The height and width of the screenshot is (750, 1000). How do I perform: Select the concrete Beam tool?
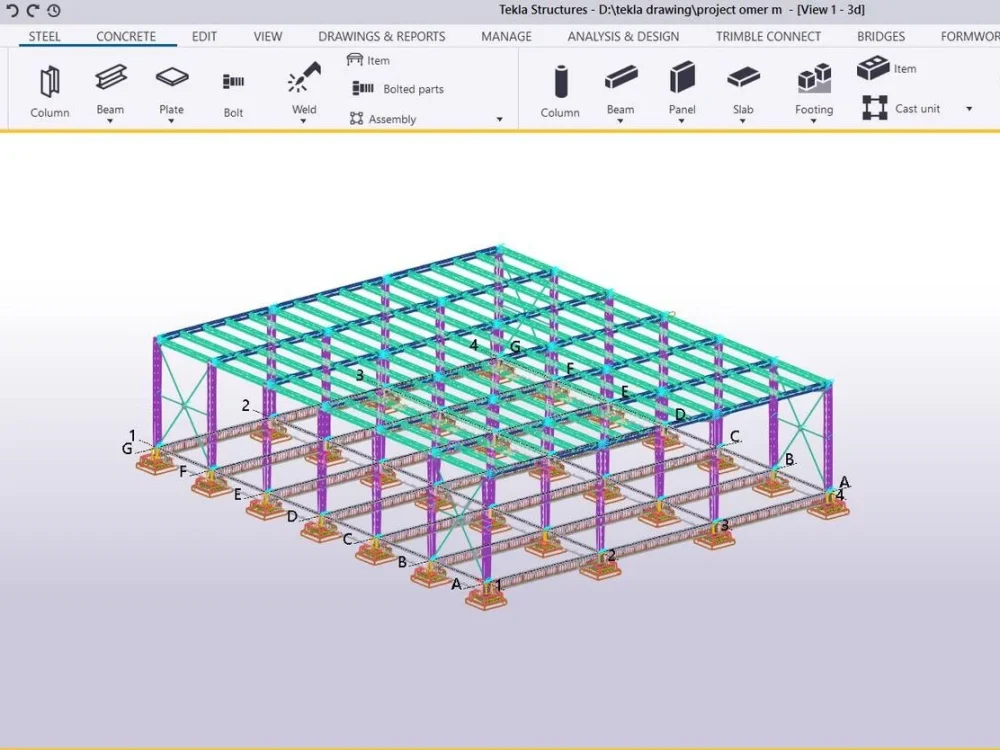[x=620, y=88]
